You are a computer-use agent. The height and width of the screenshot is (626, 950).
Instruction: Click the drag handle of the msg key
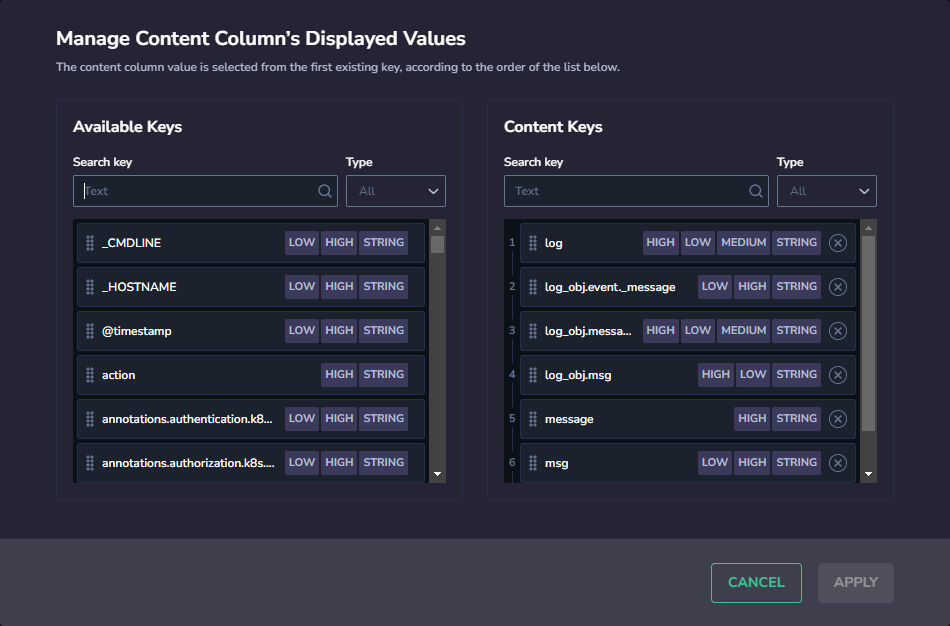click(533, 463)
